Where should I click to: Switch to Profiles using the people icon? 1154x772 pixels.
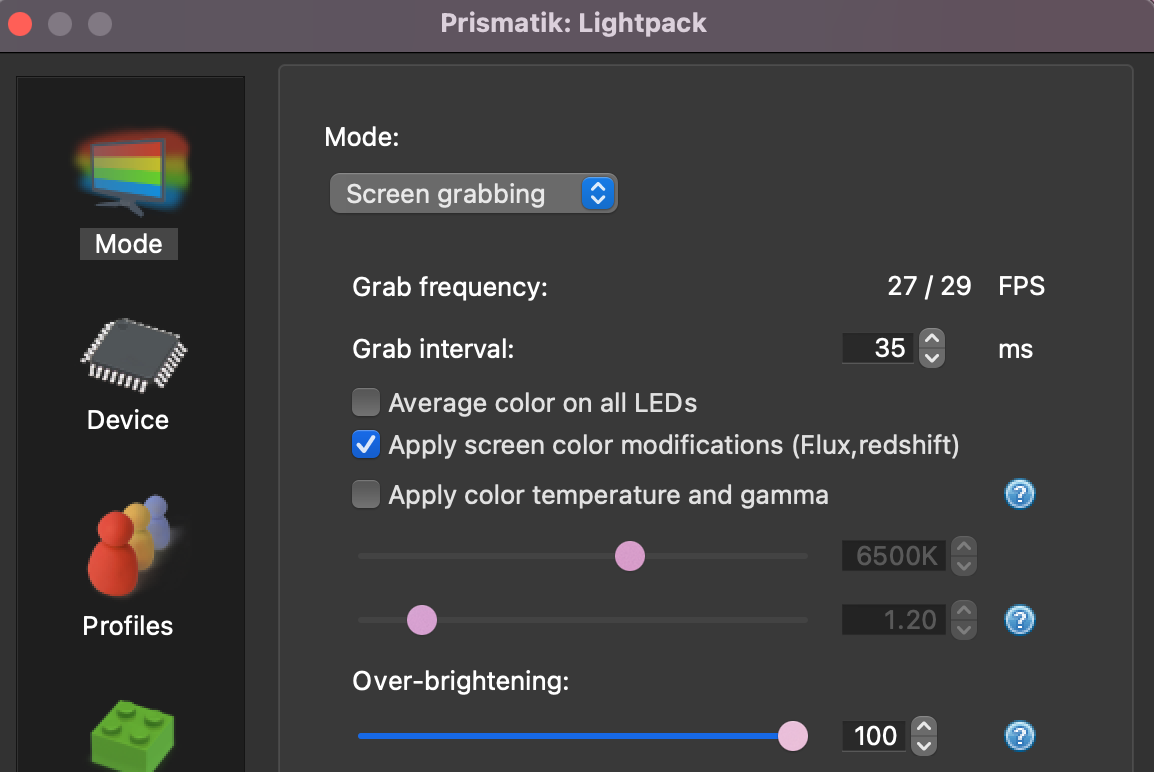pyautogui.click(x=128, y=545)
